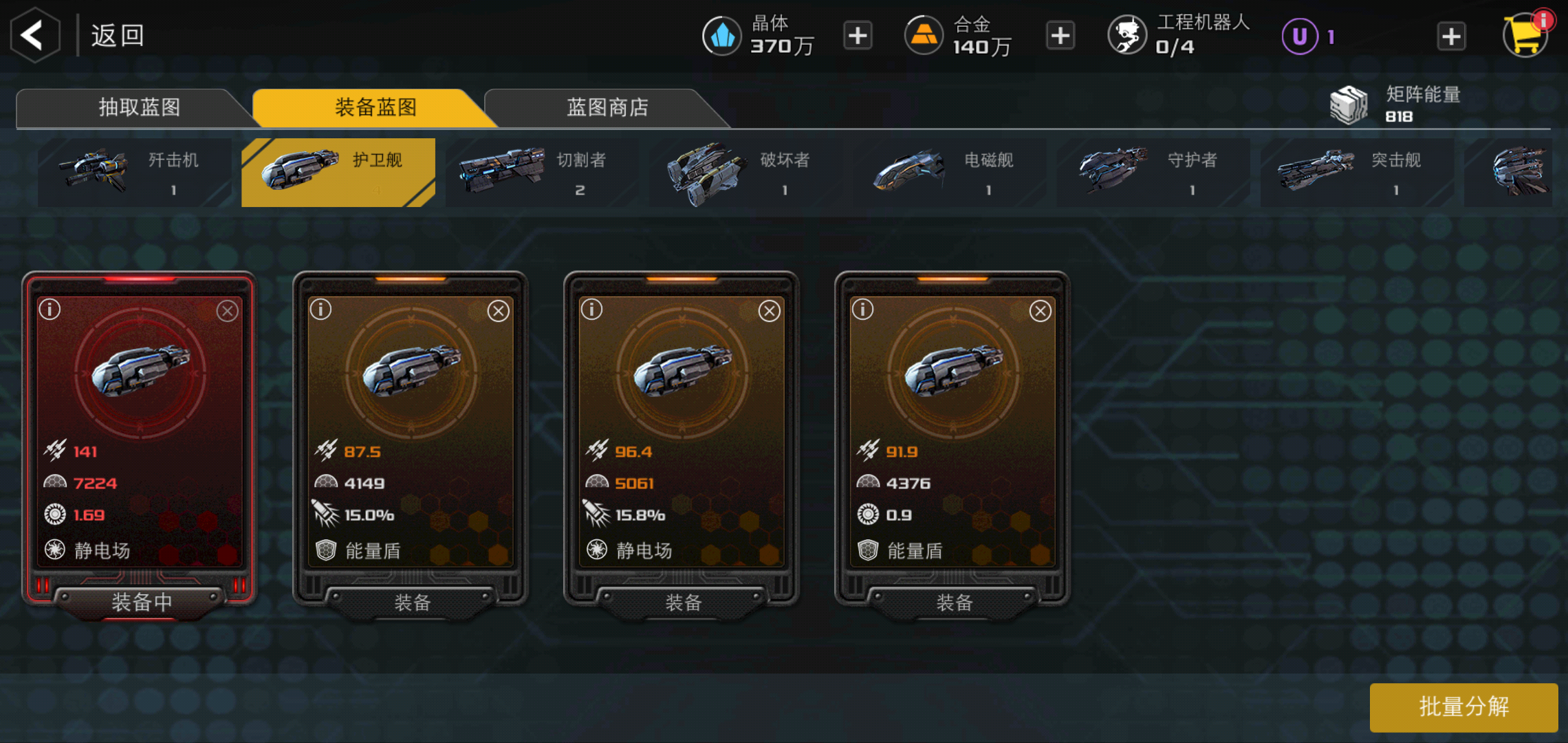Open the 蓝图商店 tab

pyautogui.click(x=607, y=107)
